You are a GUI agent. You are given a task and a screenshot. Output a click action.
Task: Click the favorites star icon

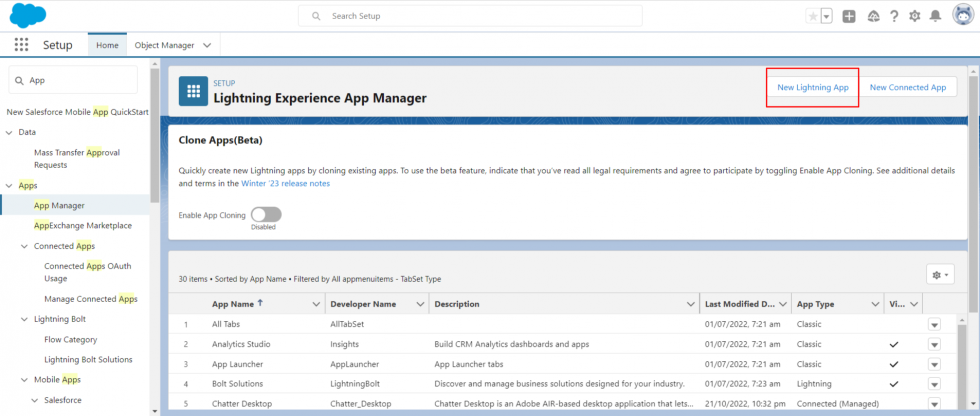[x=813, y=16]
